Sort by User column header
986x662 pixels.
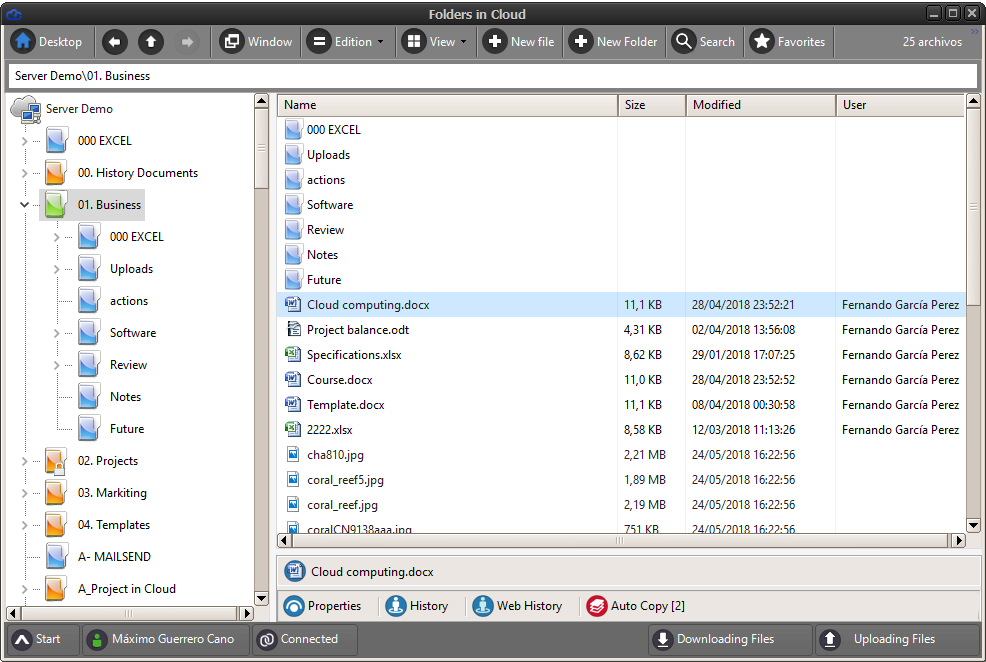tap(900, 105)
